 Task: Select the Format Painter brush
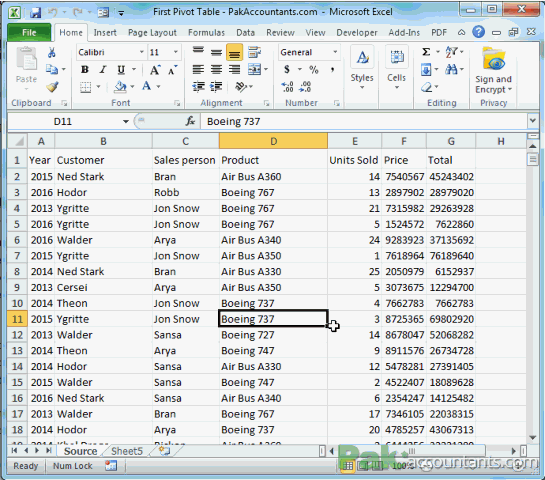[52, 87]
